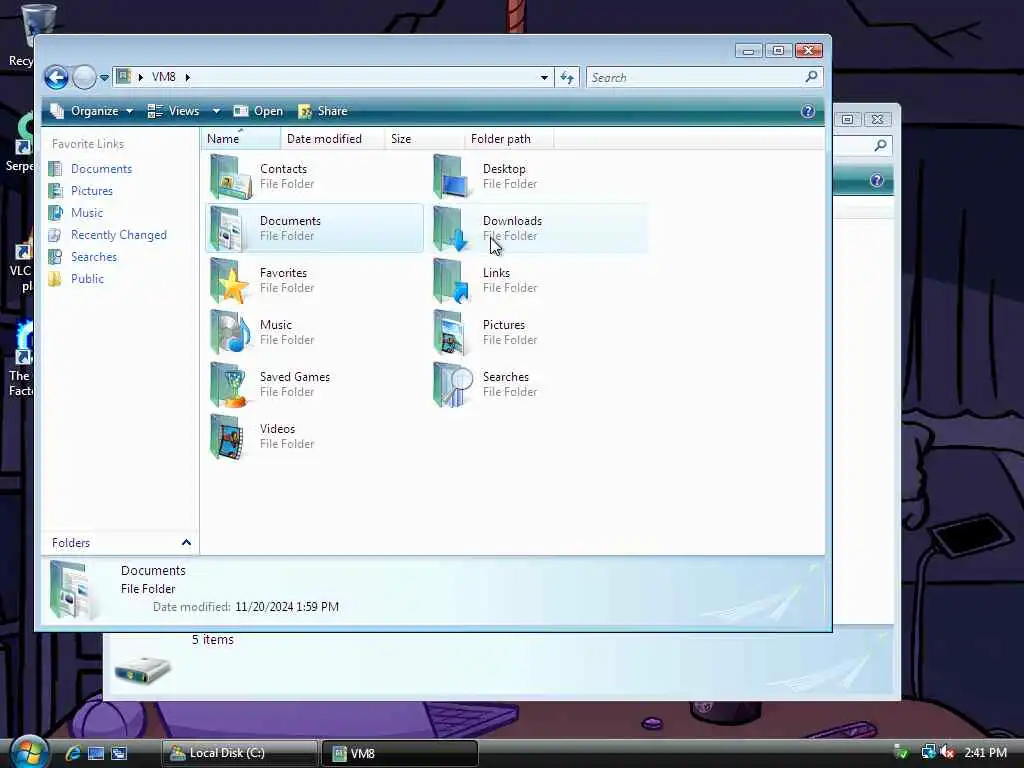The height and width of the screenshot is (768, 1024).
Task: Click the Views toolbar button
Action: tap(174, 111)
